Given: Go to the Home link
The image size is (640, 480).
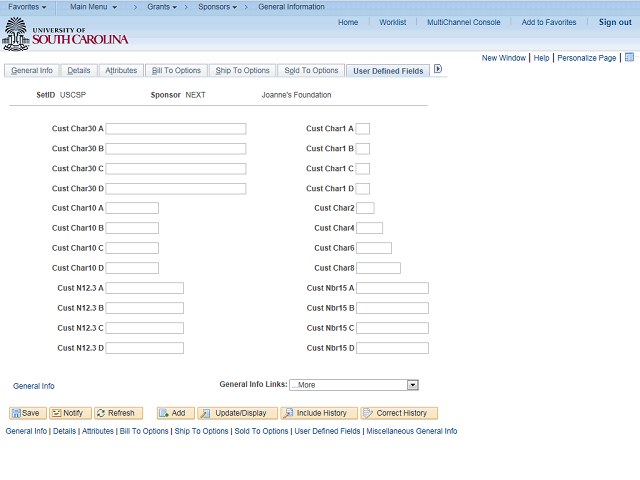Looking at the screenshot, I should point(348,22).
